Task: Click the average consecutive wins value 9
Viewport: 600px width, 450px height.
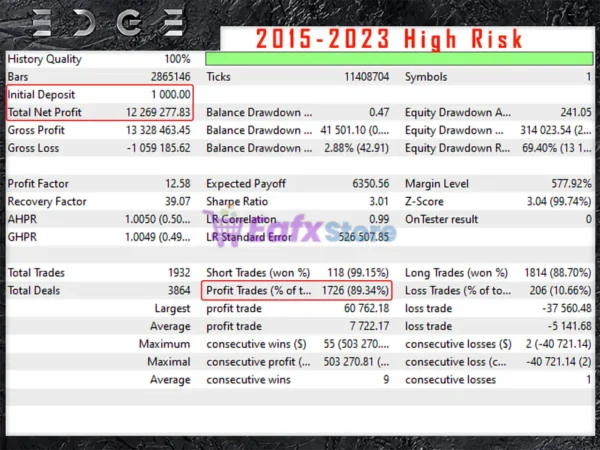Action: tap(386, 380)
